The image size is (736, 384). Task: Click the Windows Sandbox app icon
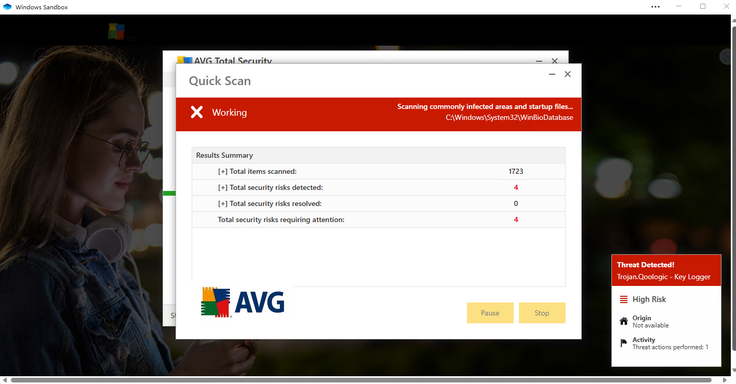pos(7,7)
